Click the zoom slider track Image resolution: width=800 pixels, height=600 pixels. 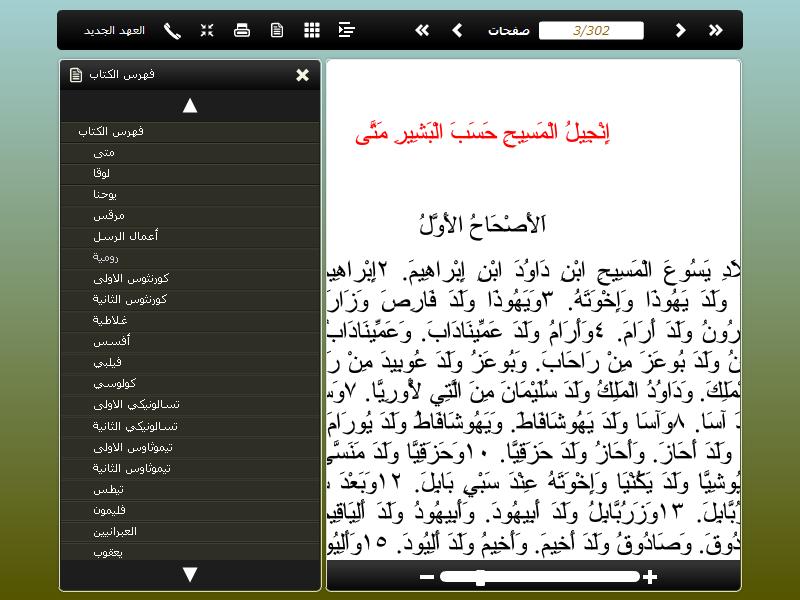[540, 577]
